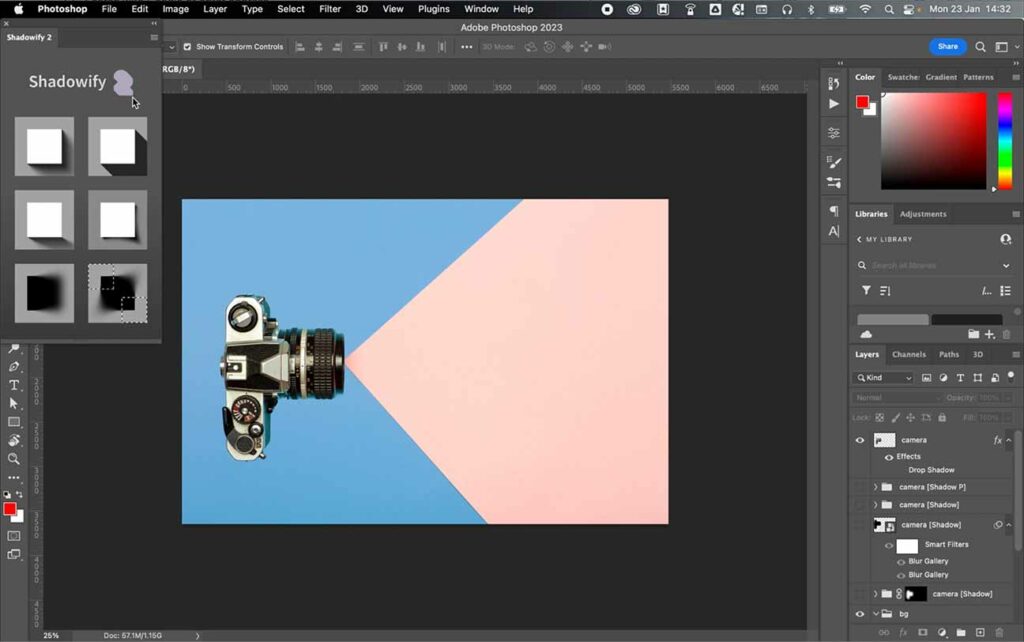Toggle visibility of the bg group
Viewport: 1024px width, 642px height.
coord(859,614)
